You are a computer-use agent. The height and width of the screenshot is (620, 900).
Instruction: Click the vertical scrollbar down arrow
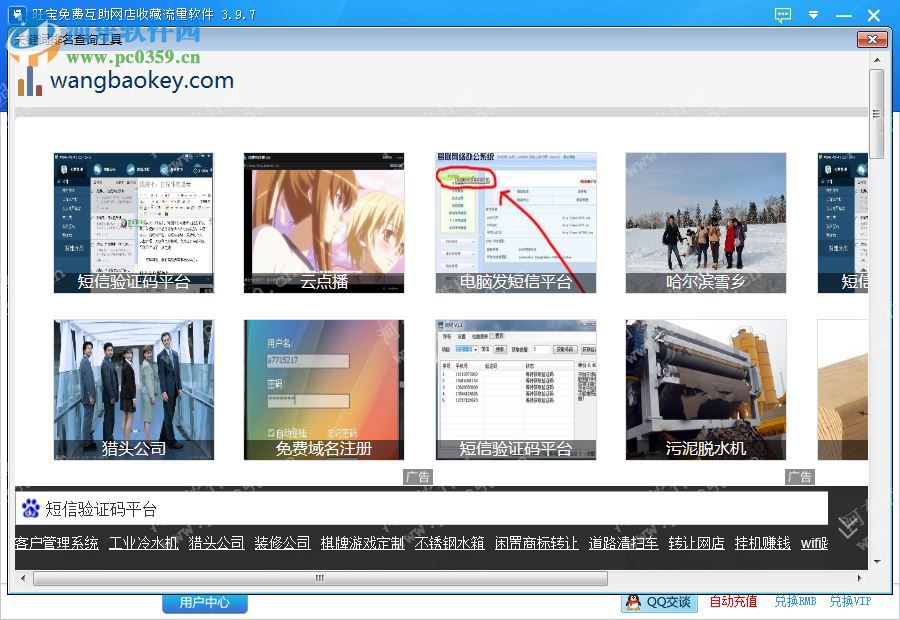coord(876,562)
